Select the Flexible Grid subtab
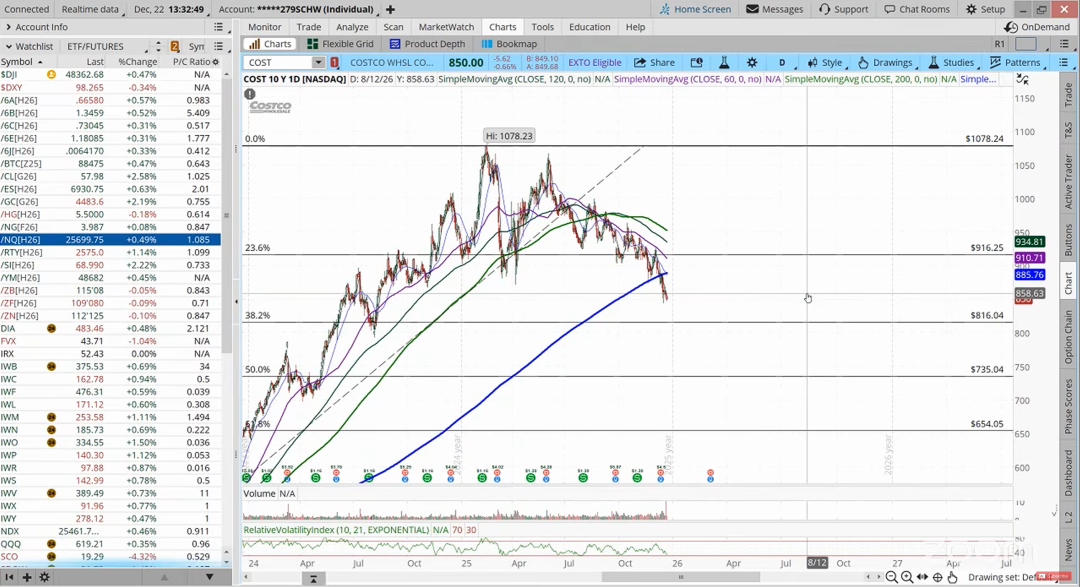The height and width of the screenshot is (587, 1080). point(341,43)
